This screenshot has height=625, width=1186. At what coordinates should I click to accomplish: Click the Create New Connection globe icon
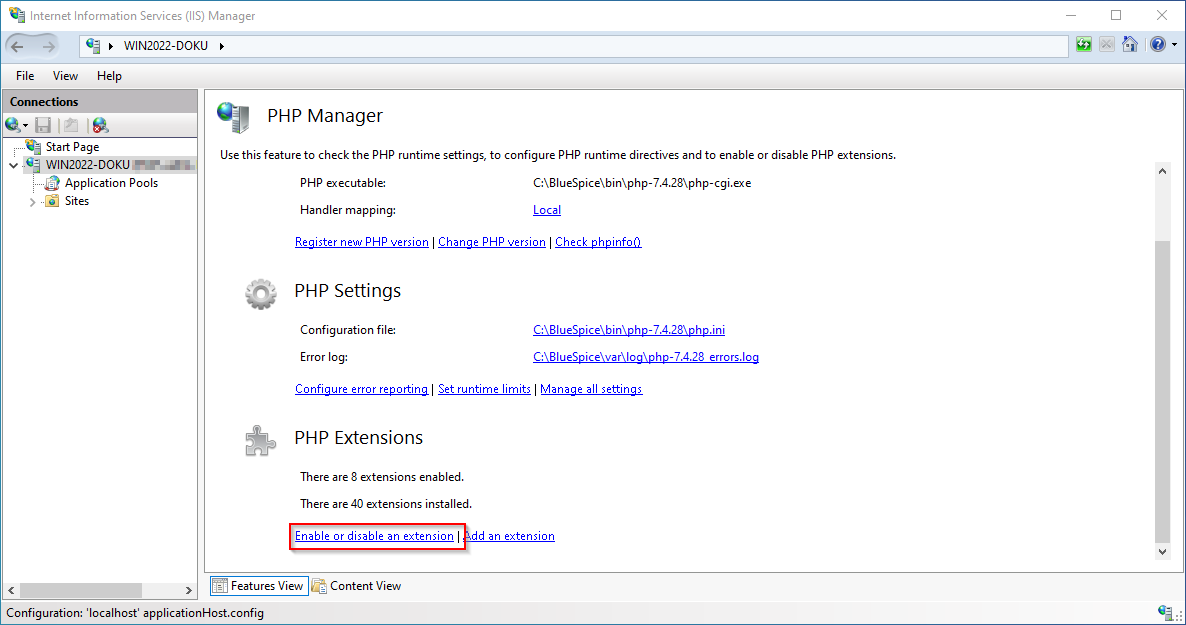[14, 125]
